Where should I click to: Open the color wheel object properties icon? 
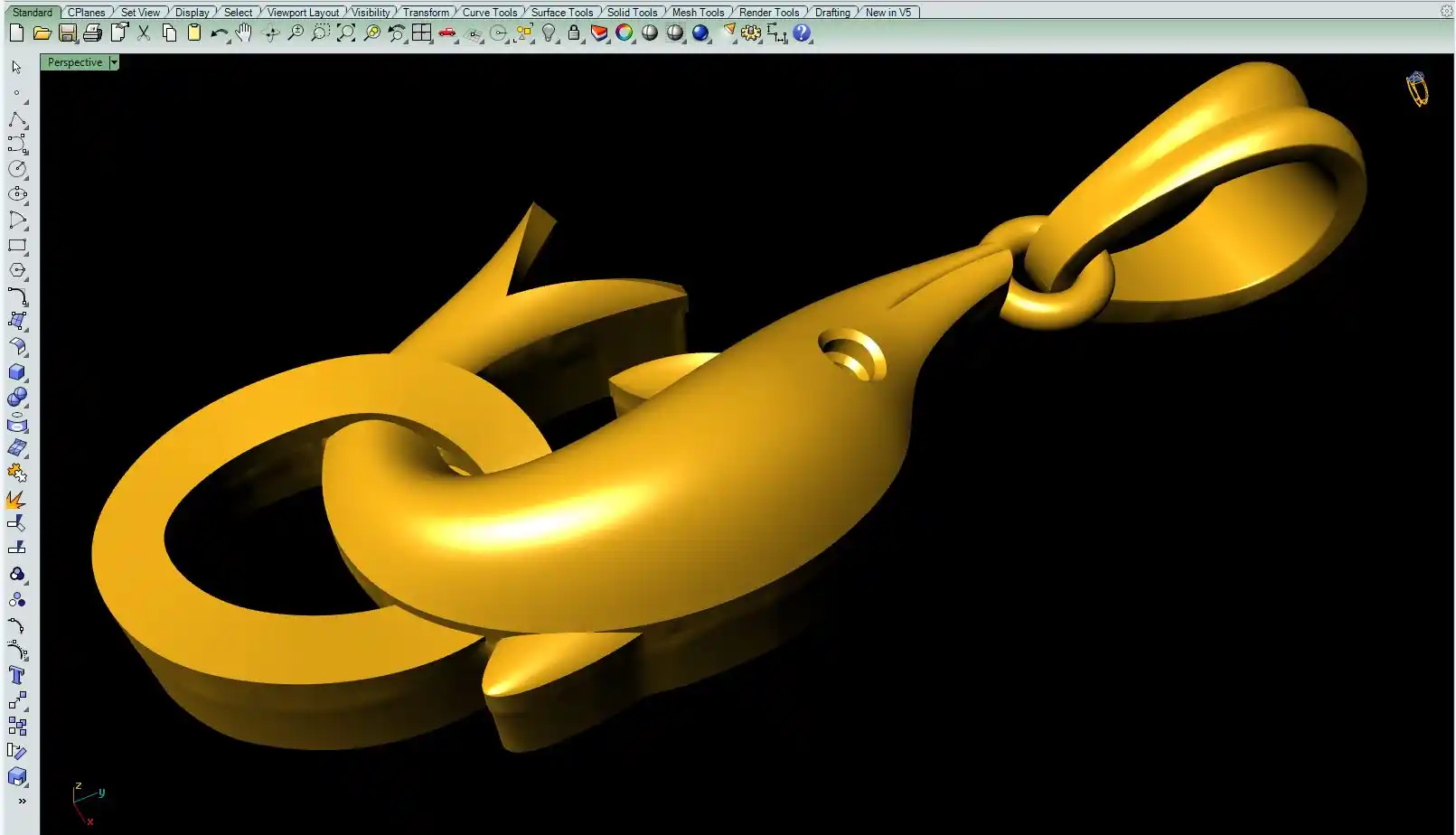(625, 33)
